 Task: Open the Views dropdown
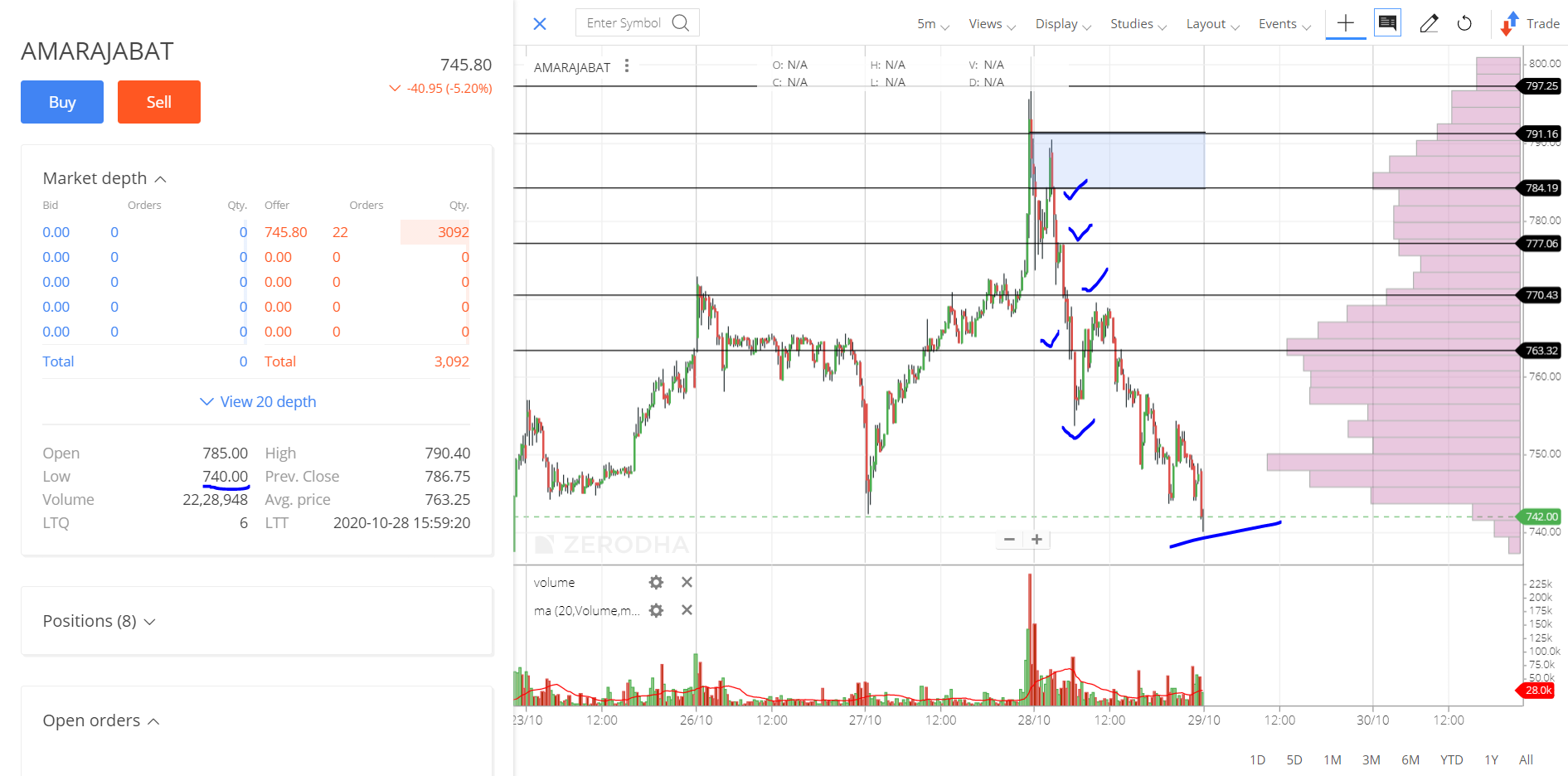(x=992, y=24)
